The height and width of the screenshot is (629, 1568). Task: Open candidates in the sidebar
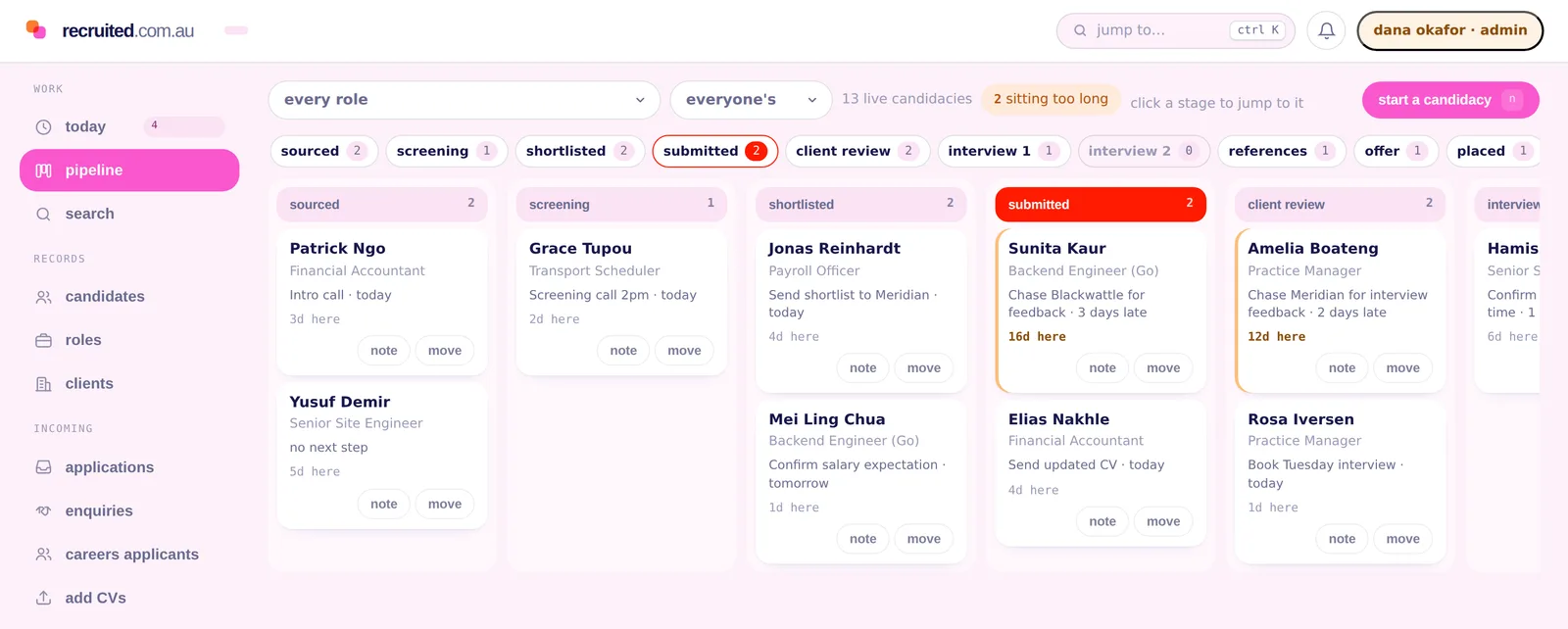[x=129, y=297]
